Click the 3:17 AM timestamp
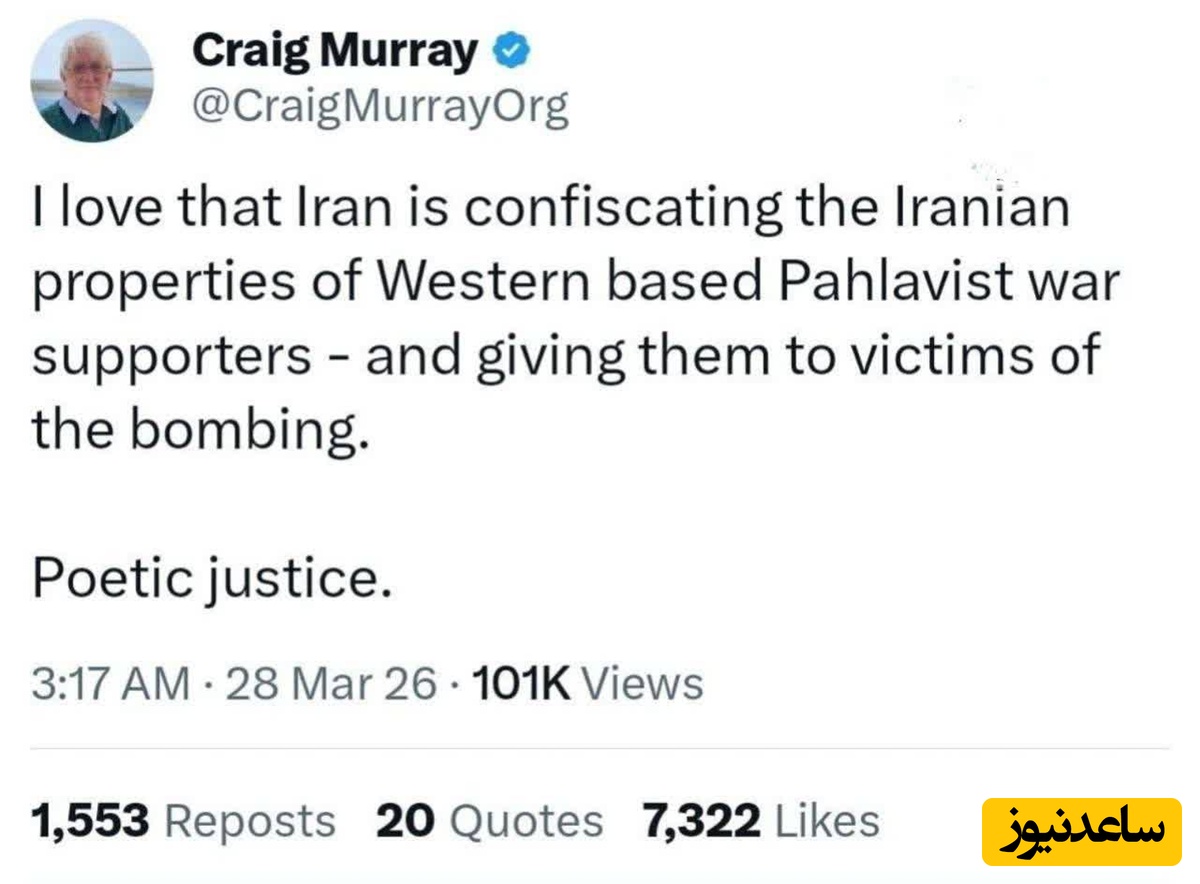 point(110,684)
